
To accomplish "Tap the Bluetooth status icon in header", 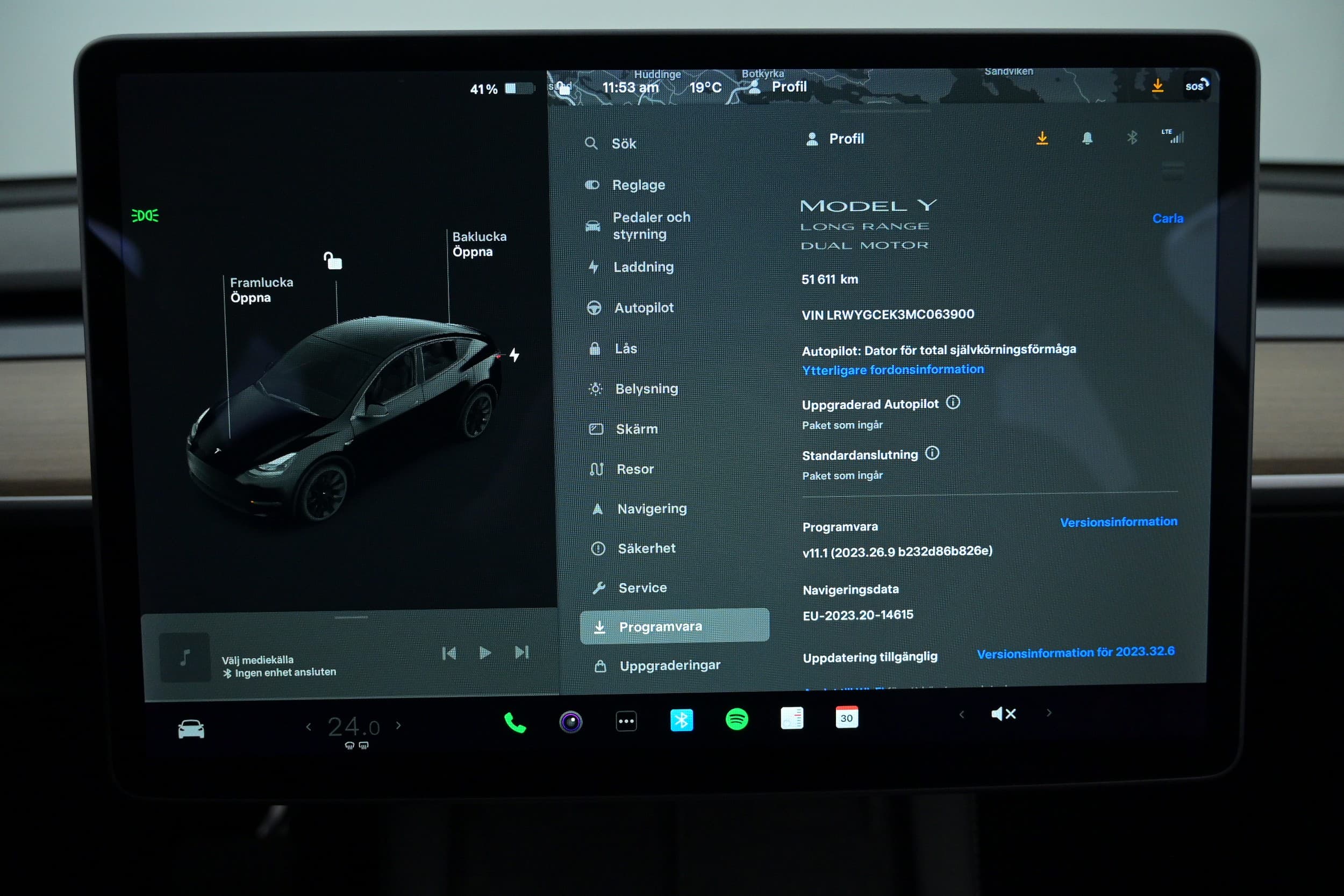I will (x=1132, y=138).
